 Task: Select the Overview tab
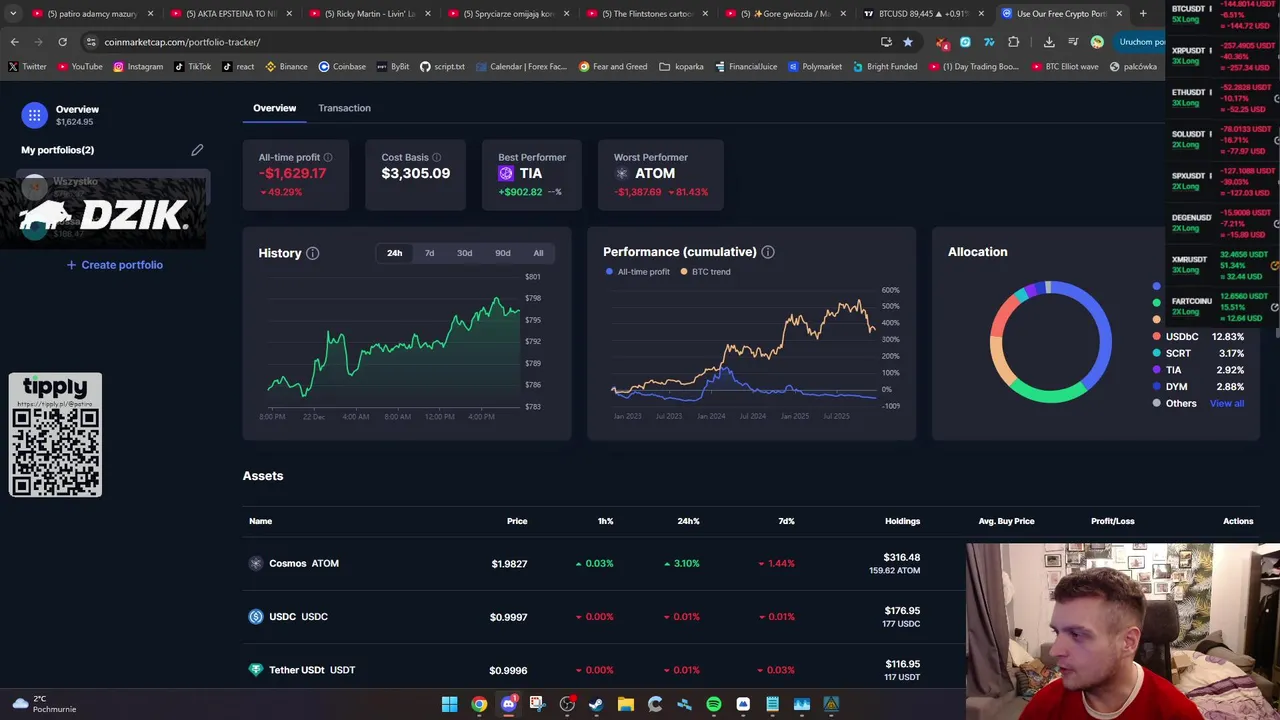pyautogui.click(x=274, y=108)
